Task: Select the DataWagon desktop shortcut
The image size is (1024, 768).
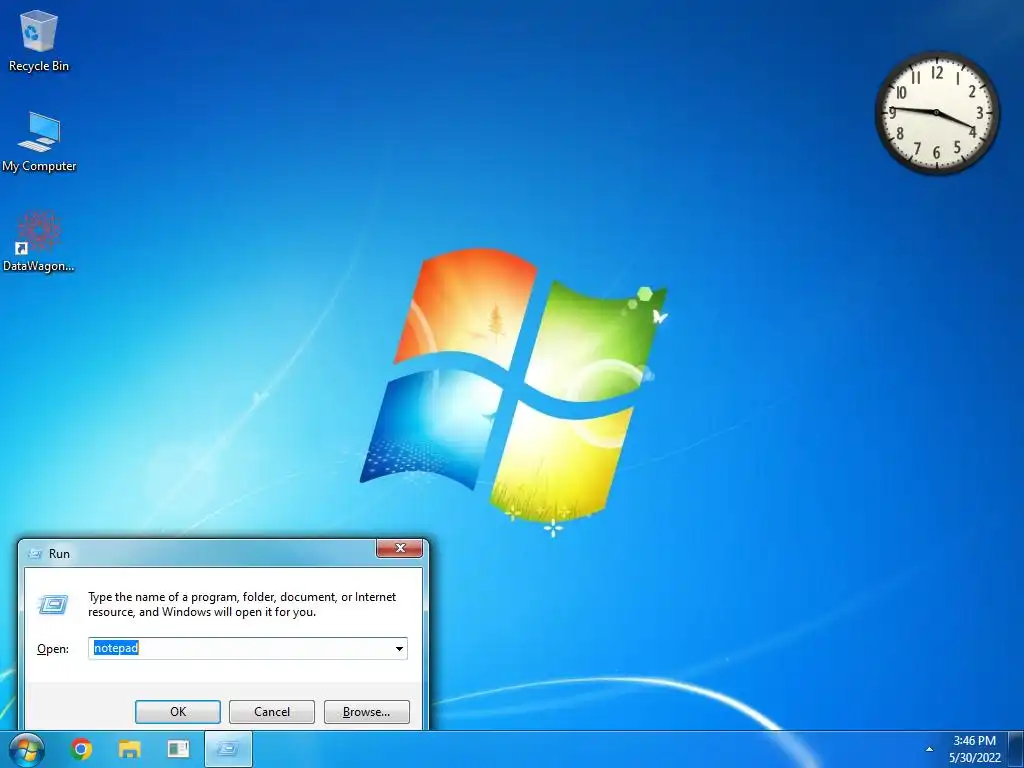Action: click(39, 242)
